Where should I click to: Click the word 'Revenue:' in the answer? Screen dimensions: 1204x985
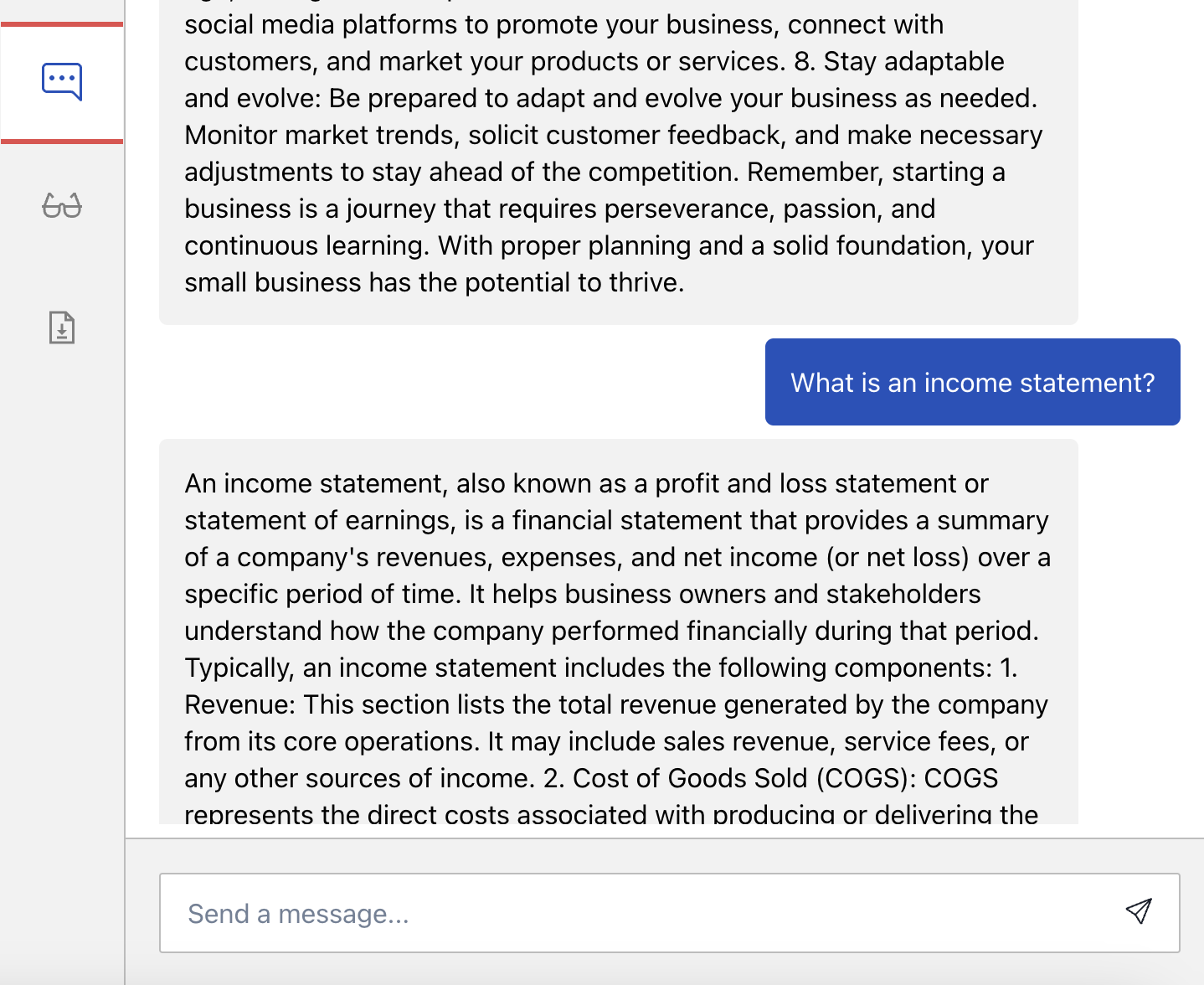[x=240, y=704]
